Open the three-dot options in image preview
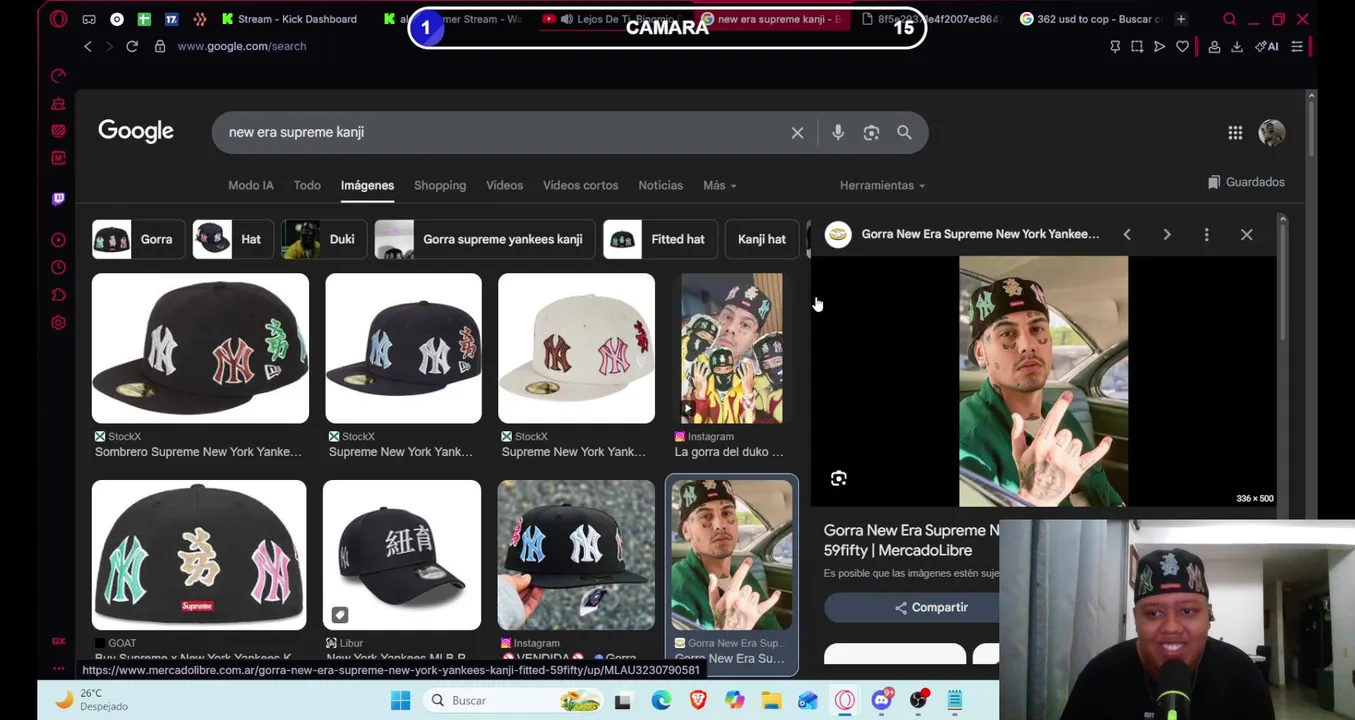The height and width of the screenshot is (720, 1355). (1206, 234)
